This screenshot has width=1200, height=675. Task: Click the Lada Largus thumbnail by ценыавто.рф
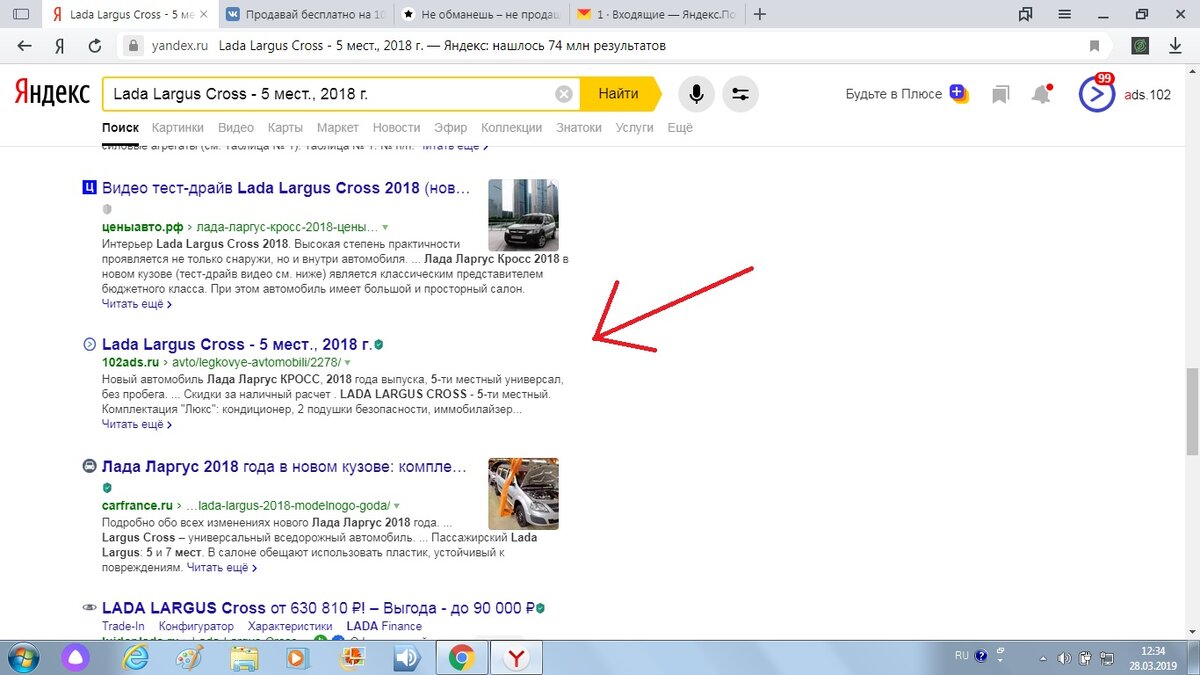523,215
